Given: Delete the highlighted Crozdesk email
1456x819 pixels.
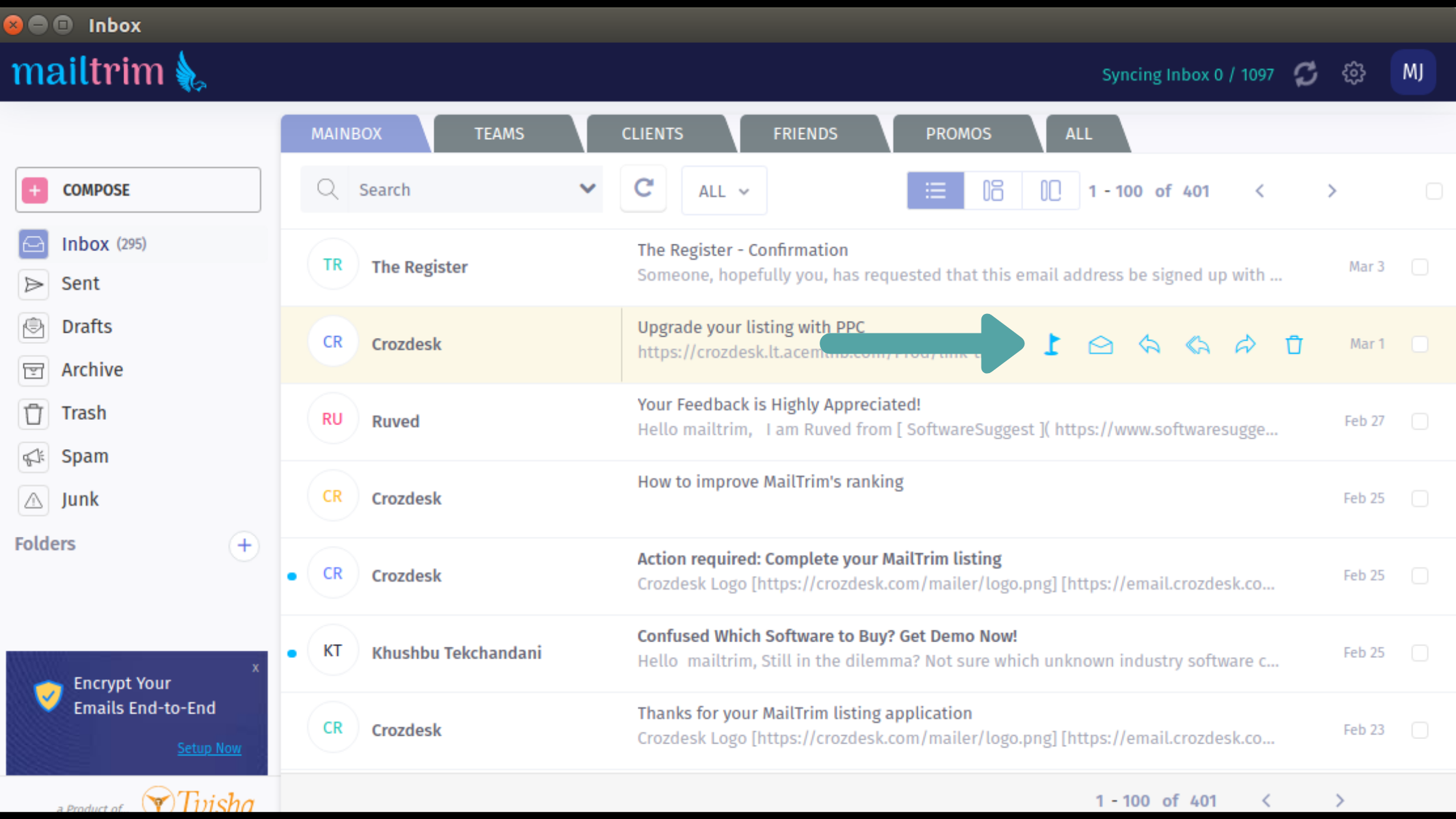Looking at the screenshot, I should (x=1293, y=344).
